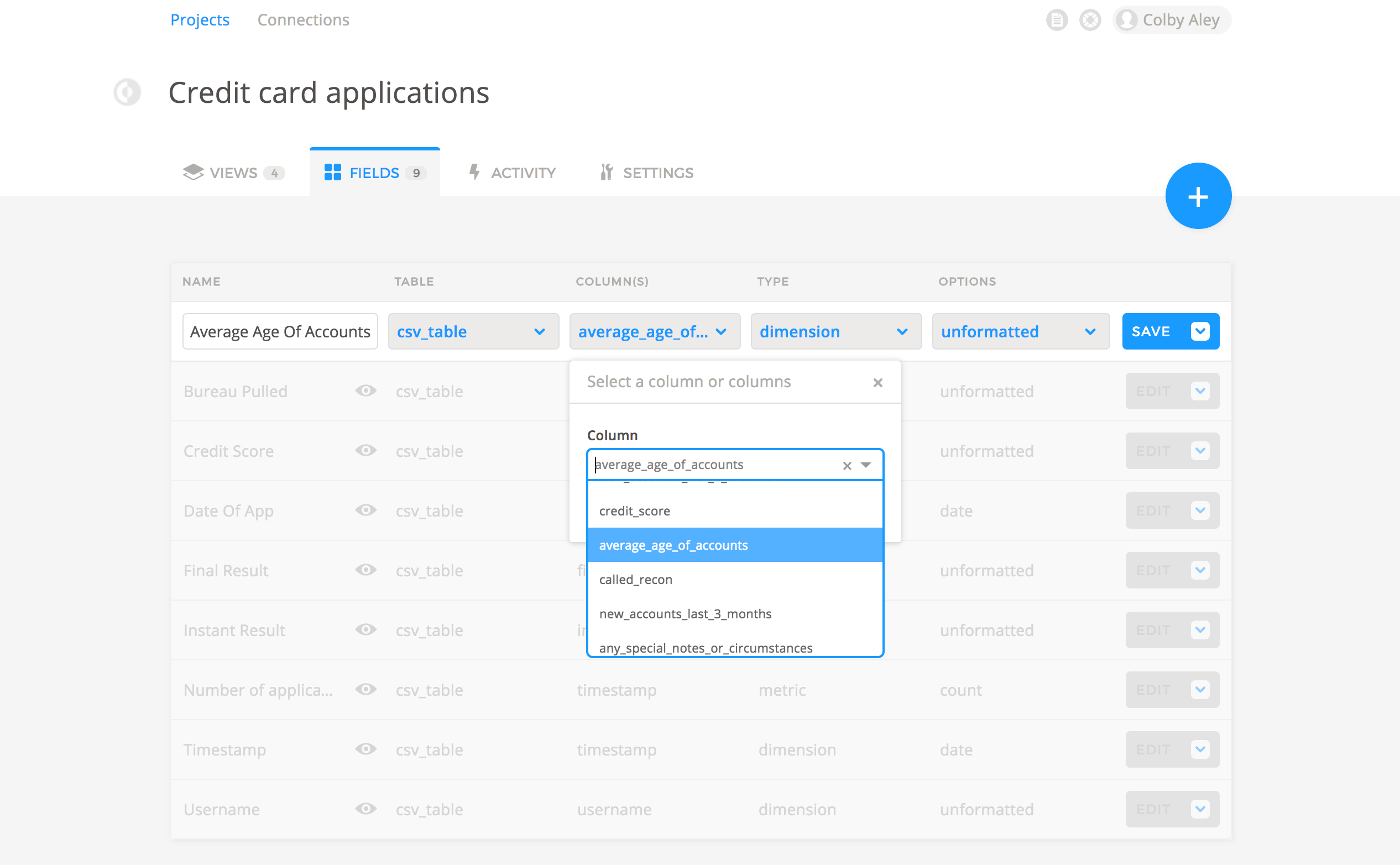The height and width of the screenshot is (865, 1400).
Task: Toggle visibility of Bureau Pulled field
Action: coord(365,390)
